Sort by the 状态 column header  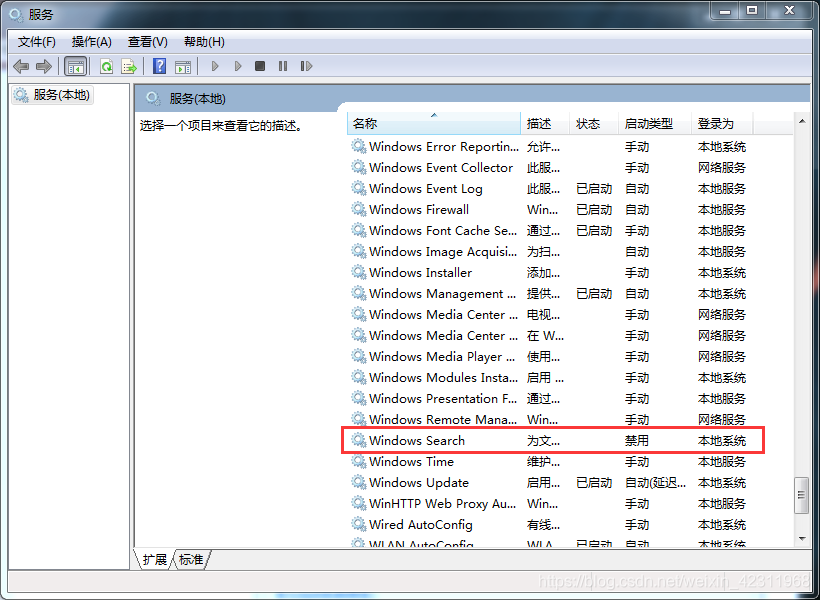click(594, 123)
